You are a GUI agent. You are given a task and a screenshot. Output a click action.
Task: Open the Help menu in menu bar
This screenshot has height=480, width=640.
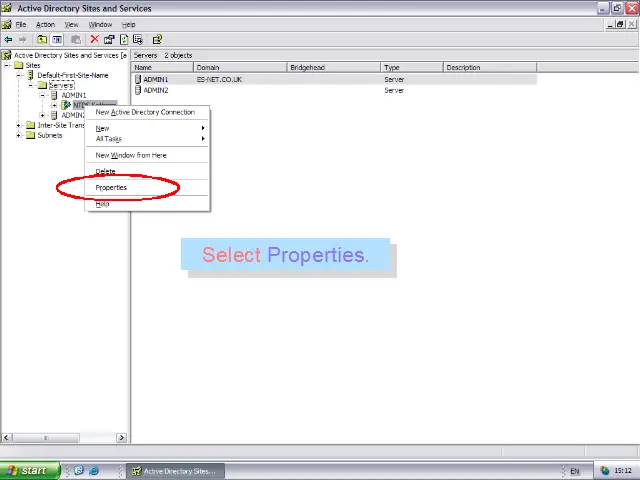(129, 24)
